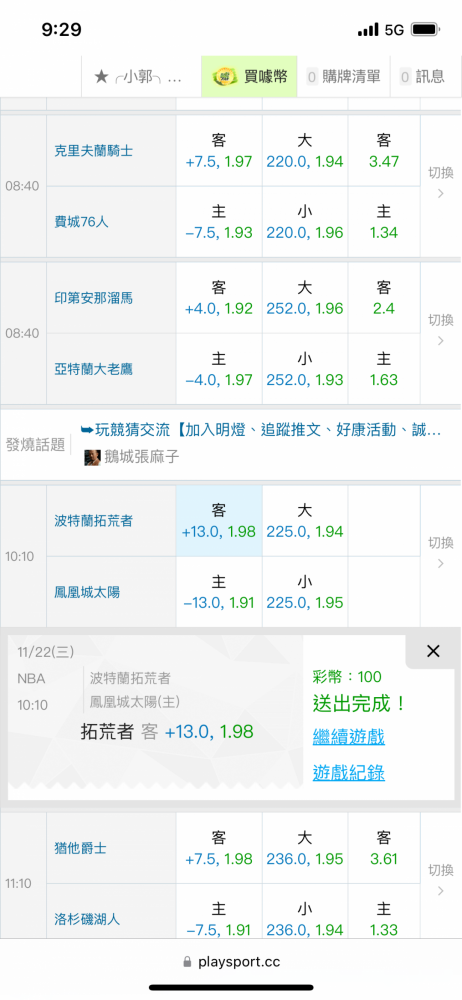
Task: Open the 購牌清單 tab
Action: 343,77
